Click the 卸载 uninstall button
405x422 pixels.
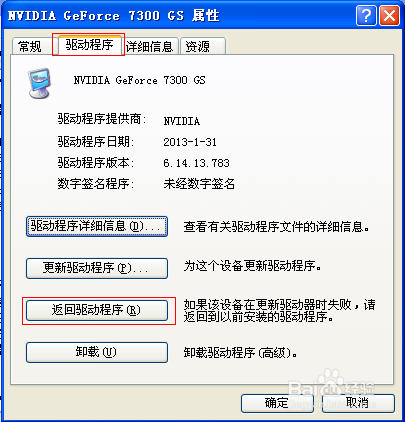97,352
